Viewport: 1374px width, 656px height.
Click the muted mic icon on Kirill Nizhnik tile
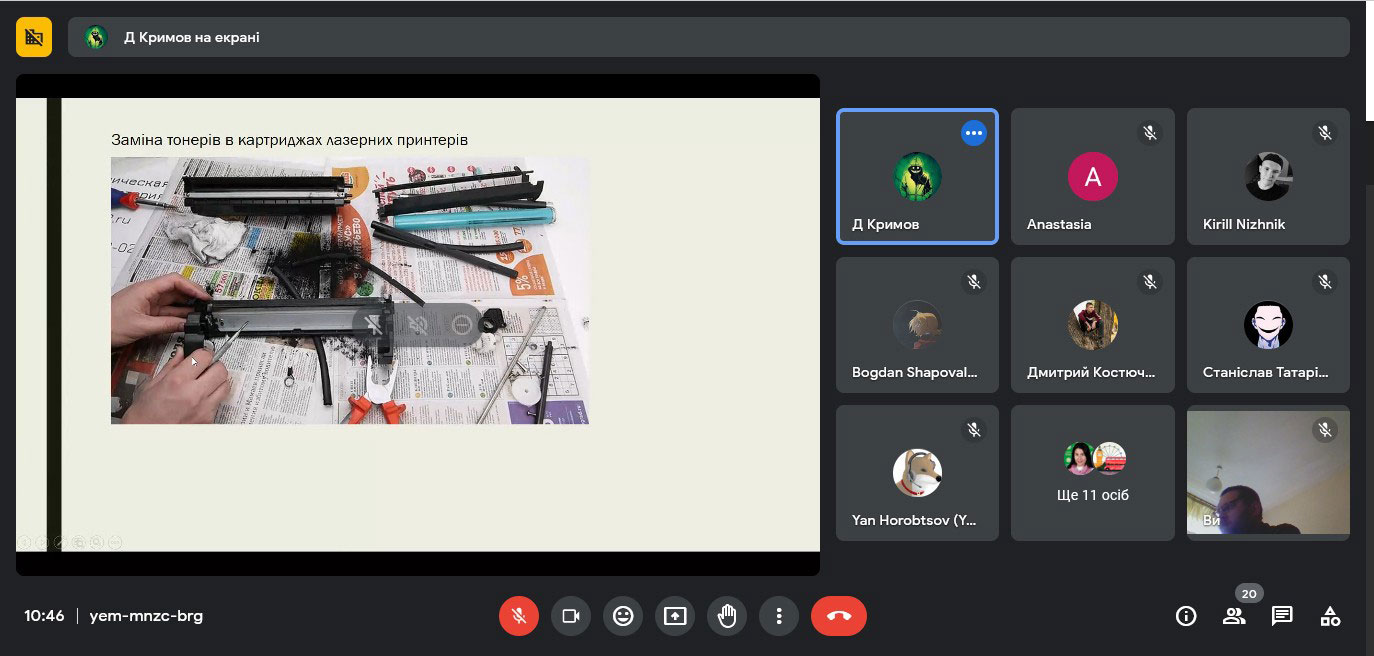pyautogui.click(x=1325, y=133)
